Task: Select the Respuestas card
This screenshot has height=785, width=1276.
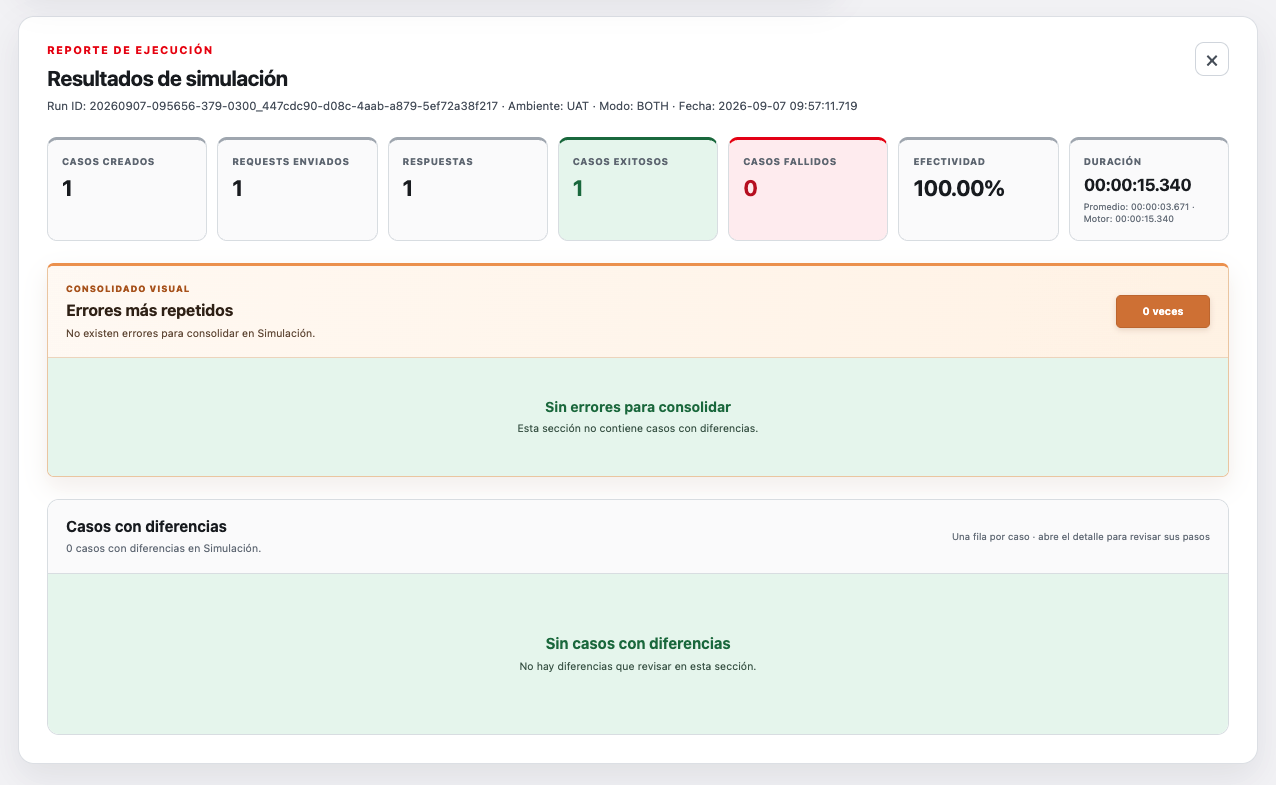Action: point(467,189)
